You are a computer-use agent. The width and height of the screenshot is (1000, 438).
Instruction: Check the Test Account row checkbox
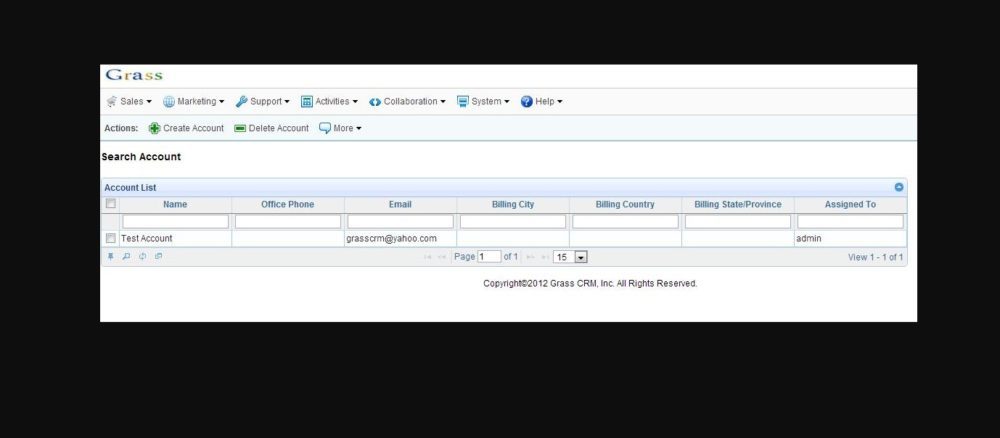coord(111,239)
